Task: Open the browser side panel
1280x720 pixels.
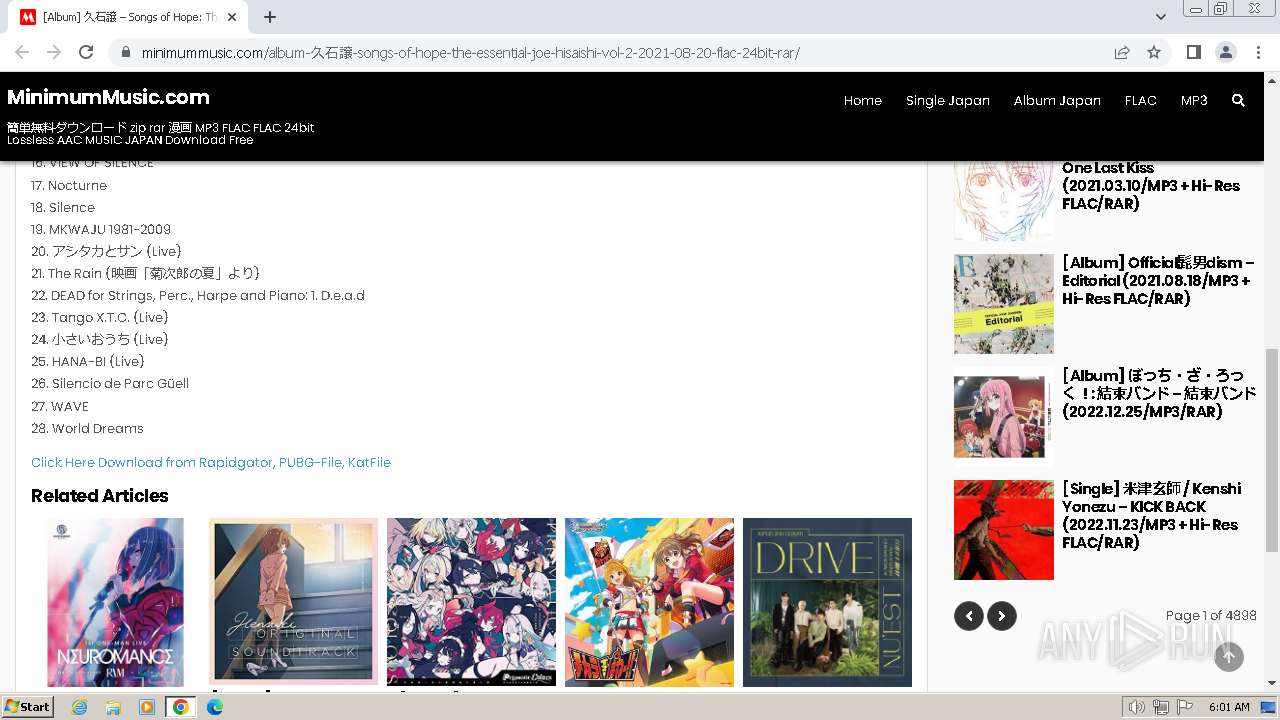Action: [1193, 52]
